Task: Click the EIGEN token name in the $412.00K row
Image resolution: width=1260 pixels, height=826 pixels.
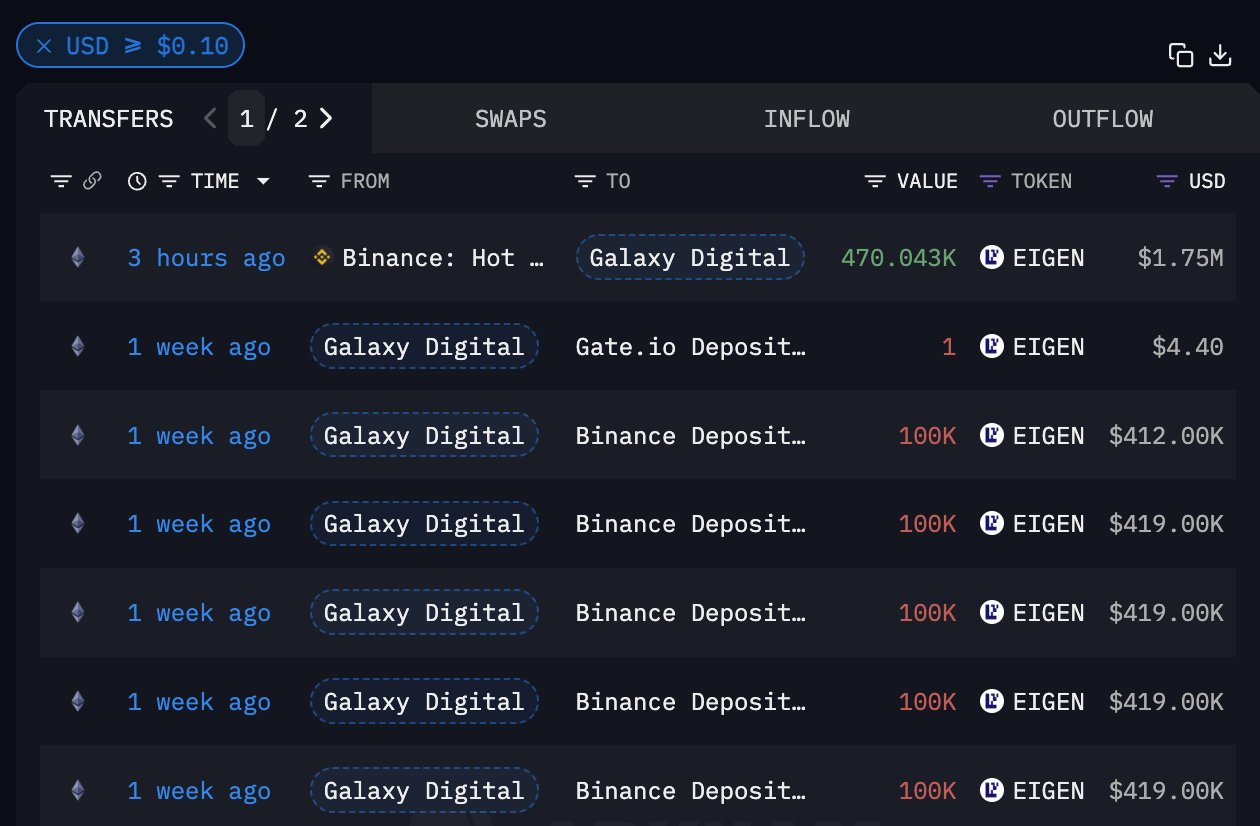Action: pyautogui.click(x=1048, y=436)
